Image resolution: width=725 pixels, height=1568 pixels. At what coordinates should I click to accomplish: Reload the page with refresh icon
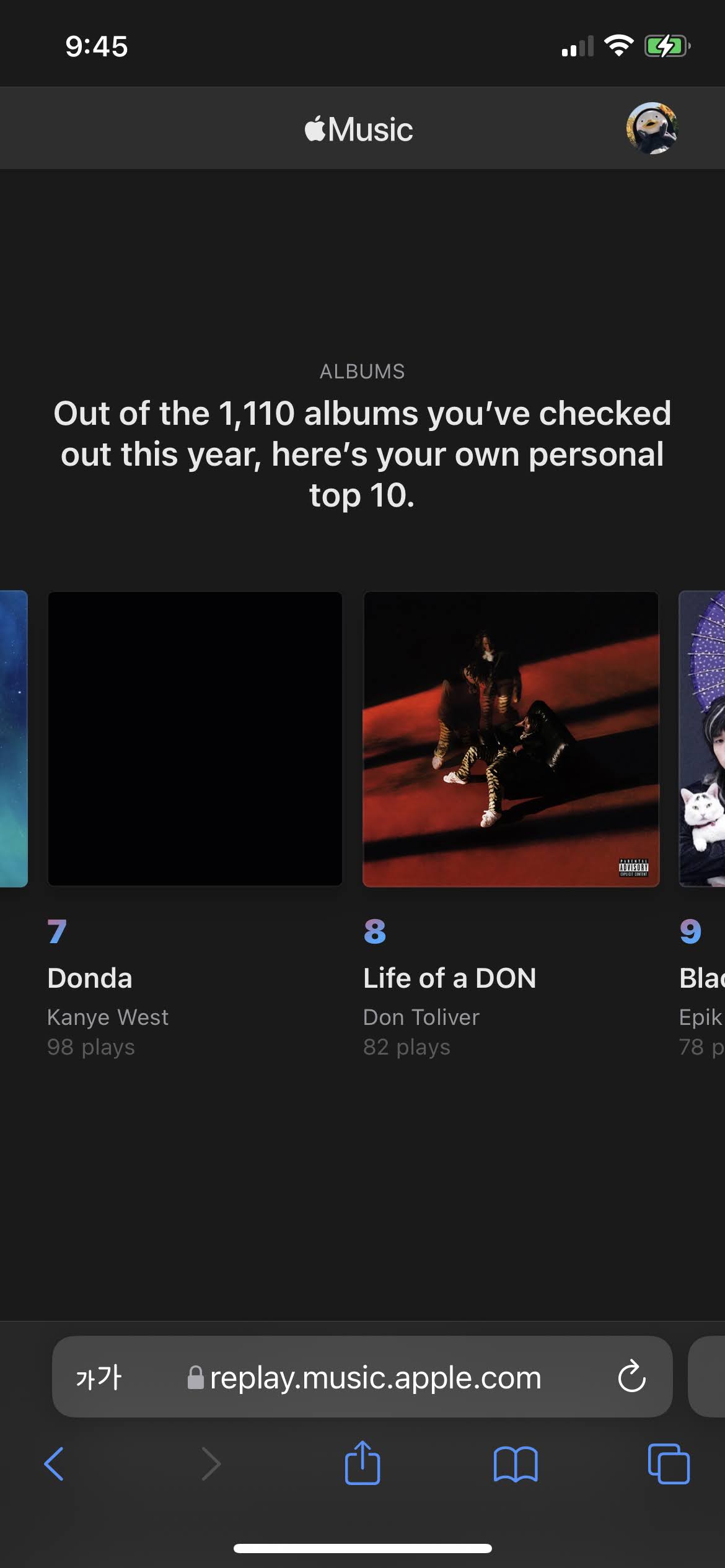[631, 1377]
